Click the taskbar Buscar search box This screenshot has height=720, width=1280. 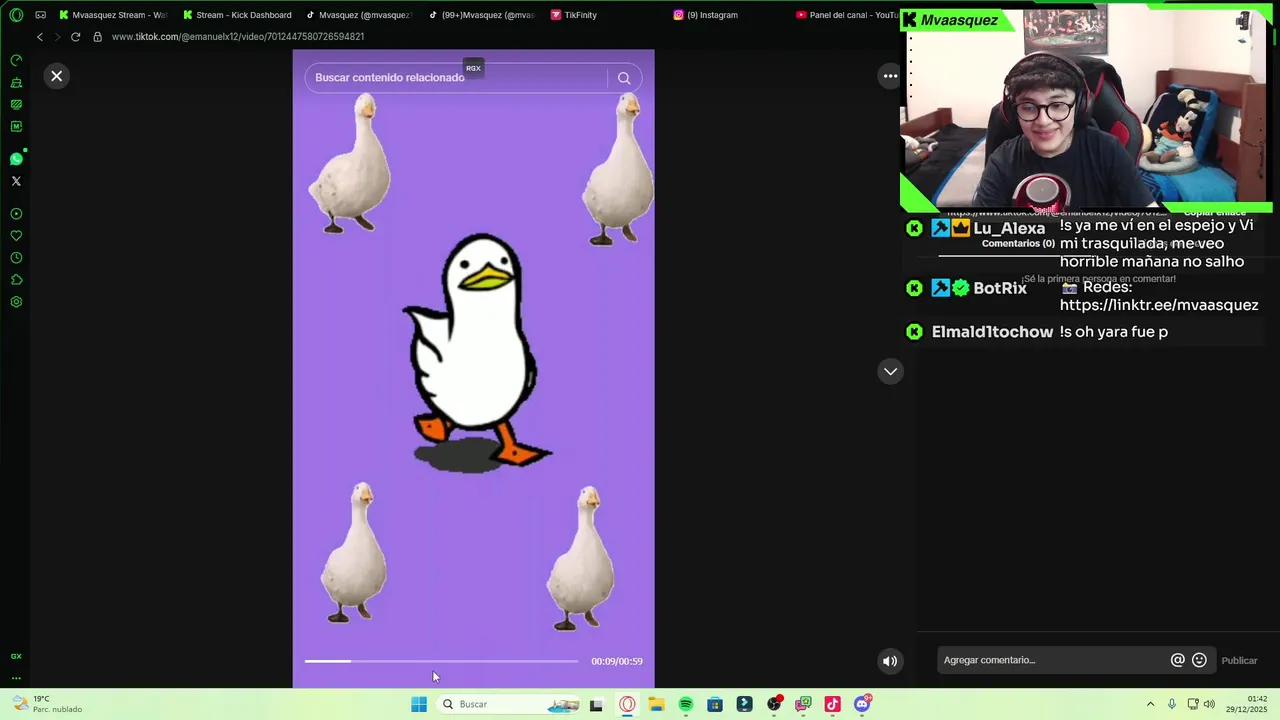(x=510, y=704)
